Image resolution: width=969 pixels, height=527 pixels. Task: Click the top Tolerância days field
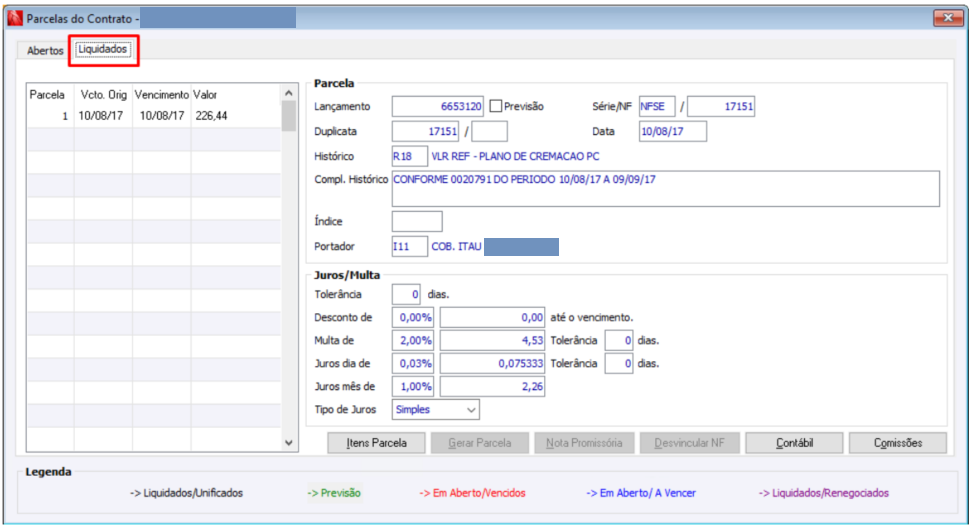[406, 294]
